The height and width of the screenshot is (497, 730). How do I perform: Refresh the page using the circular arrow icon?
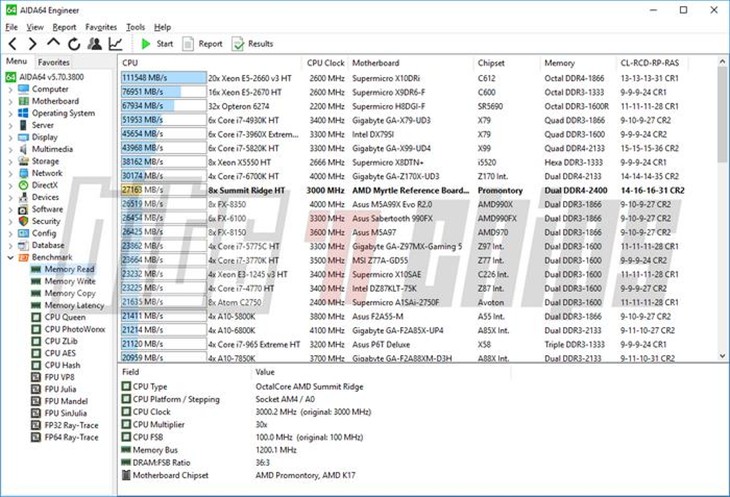click(74, 44)
